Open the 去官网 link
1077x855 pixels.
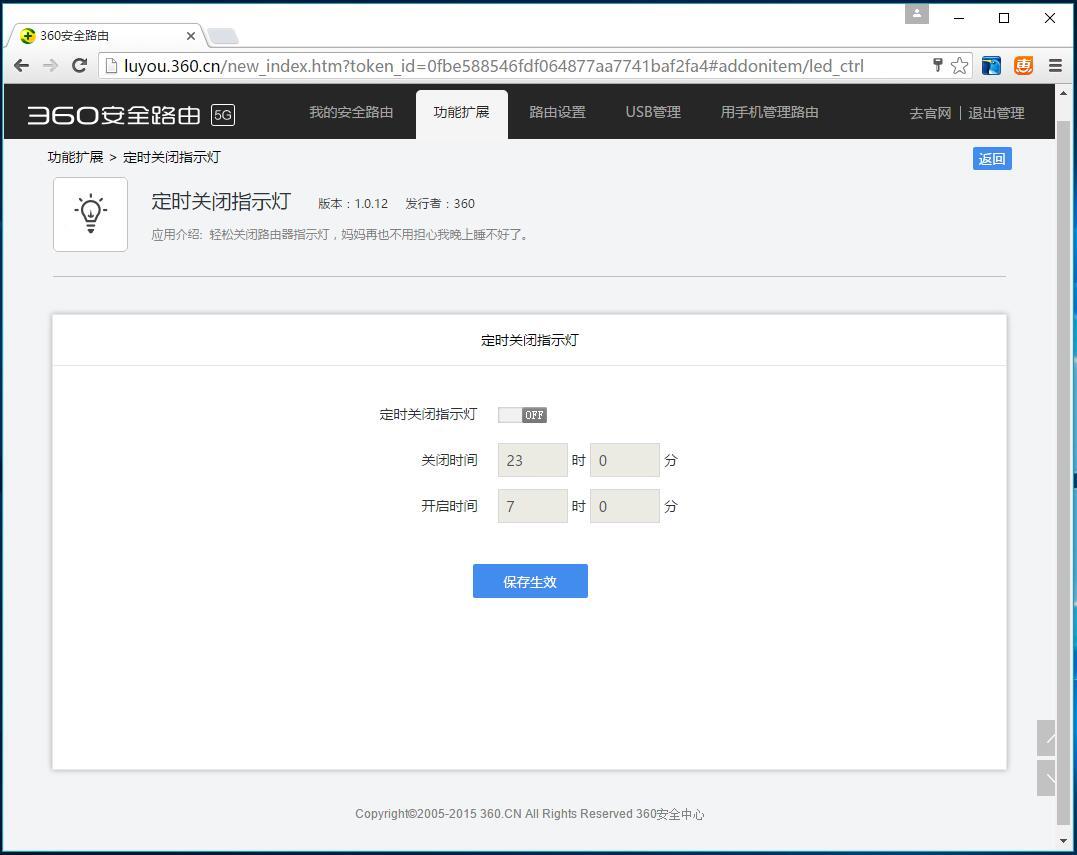(x=929, y=113)
